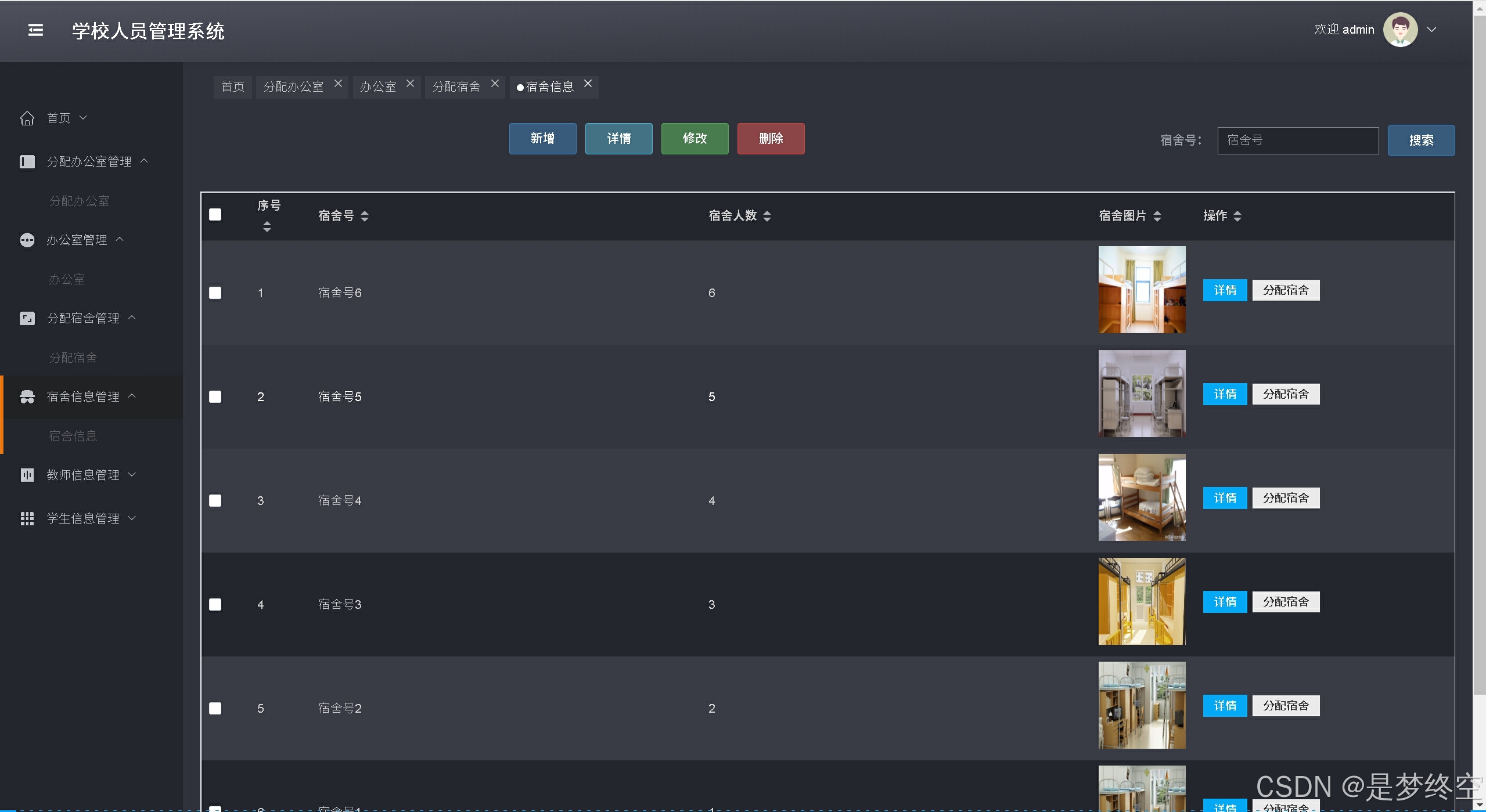
Task: Open the admin user dropdown arrow
Action: 1432,30
